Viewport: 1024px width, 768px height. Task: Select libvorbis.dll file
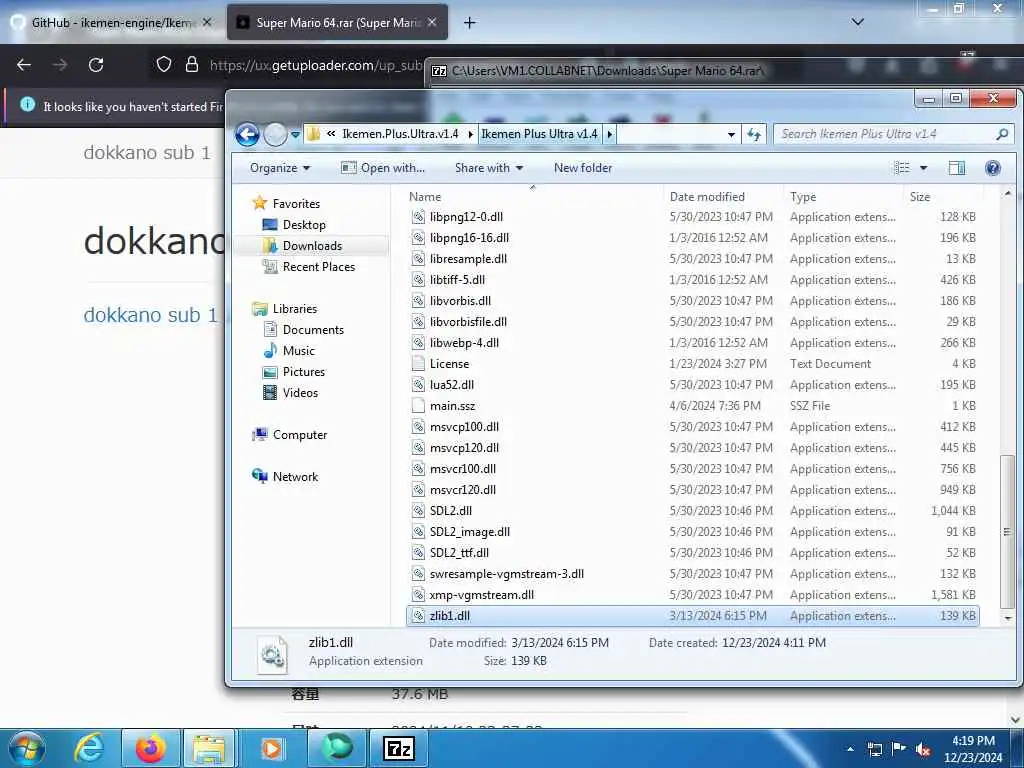pos(460,300)
